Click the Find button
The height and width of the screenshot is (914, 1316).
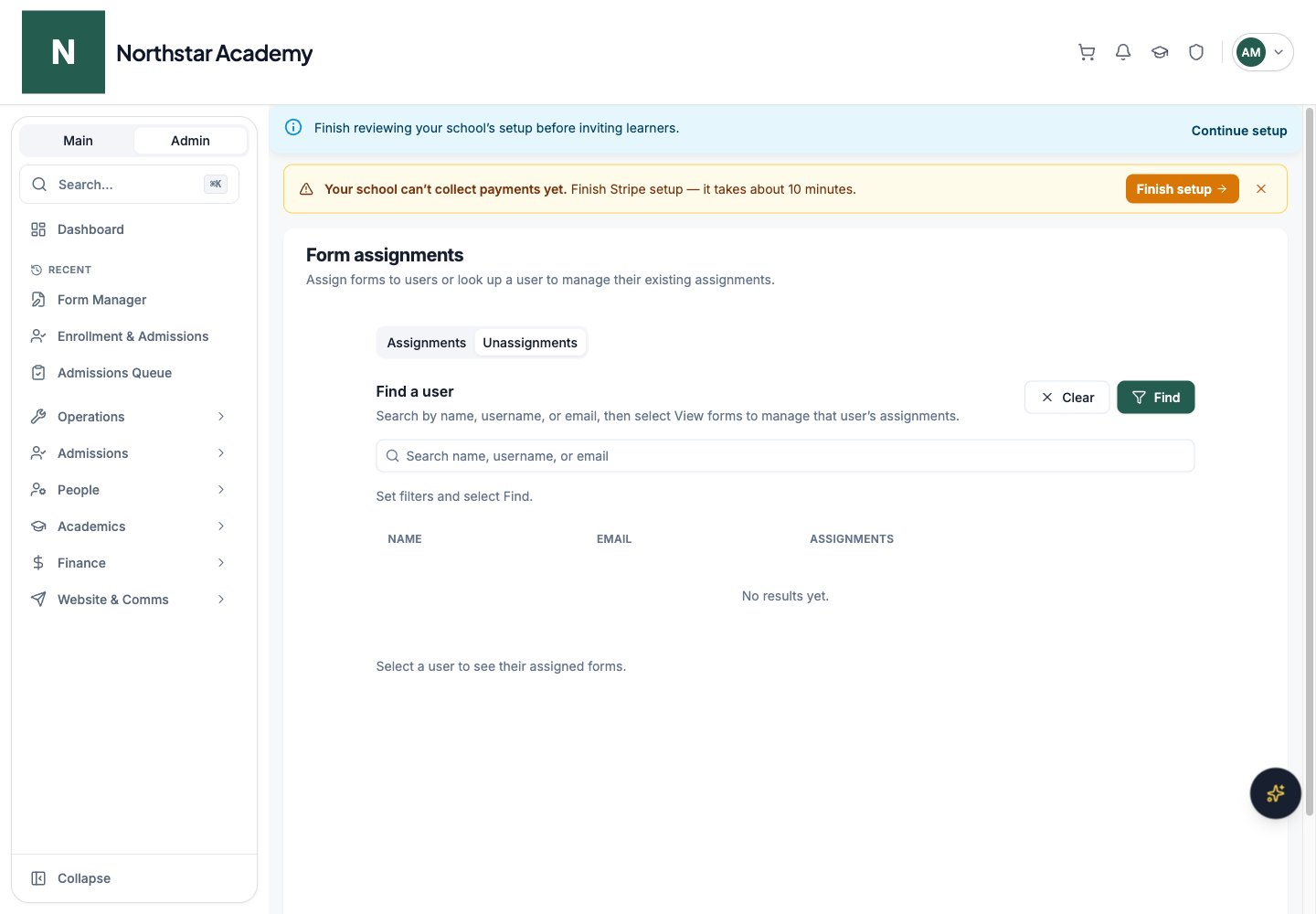tap(1156, 398)
